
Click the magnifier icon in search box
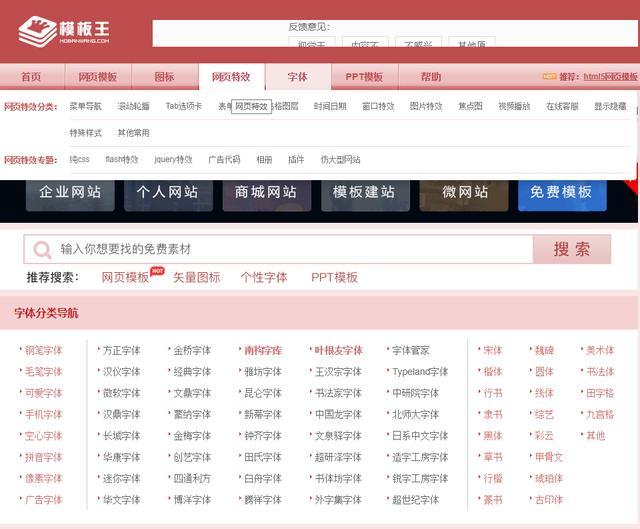(x=42, y=249)
